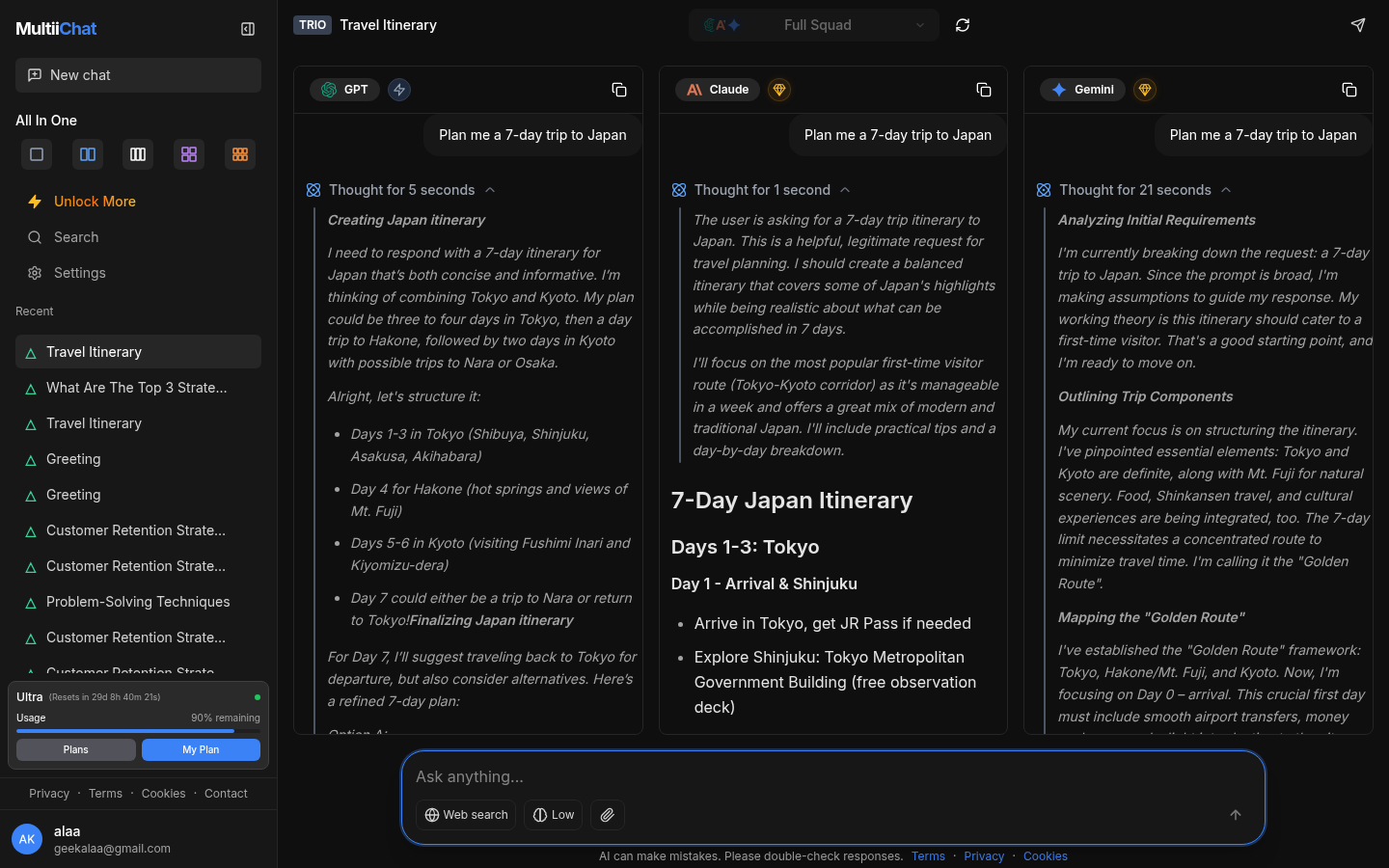Send message with the up-arrow button
This screenshot has width=1389, height=868.
1236,815
